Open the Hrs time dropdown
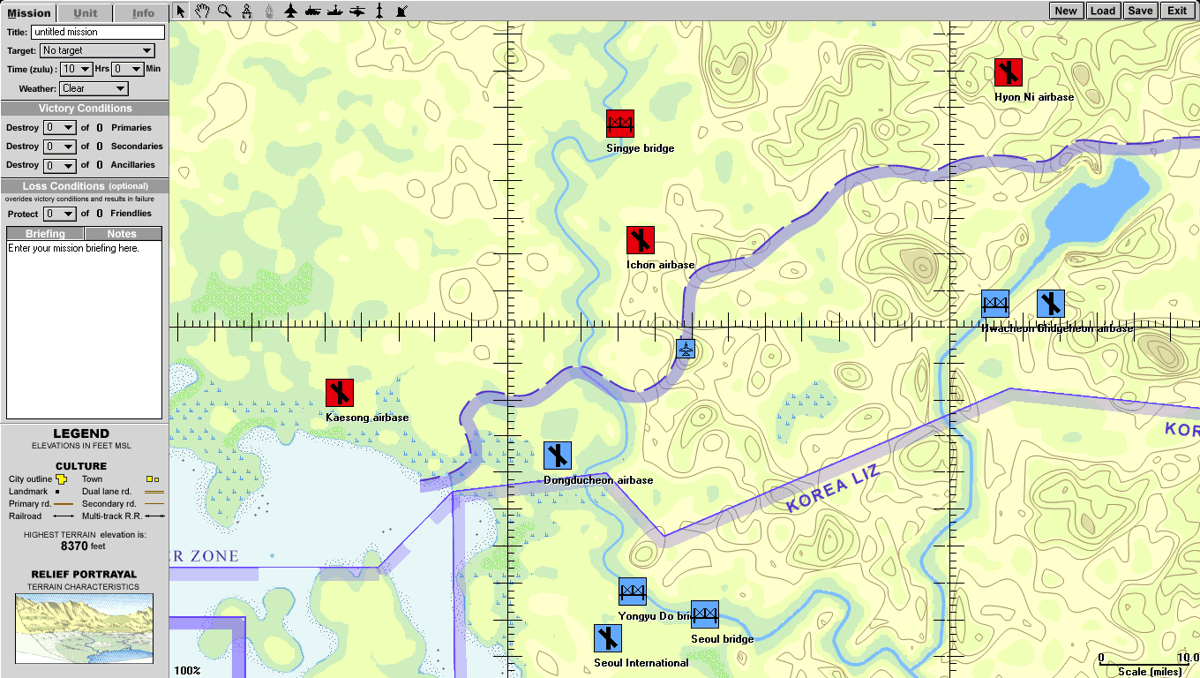The width and height of the screenshot is (1200, 678). point(76,69)
